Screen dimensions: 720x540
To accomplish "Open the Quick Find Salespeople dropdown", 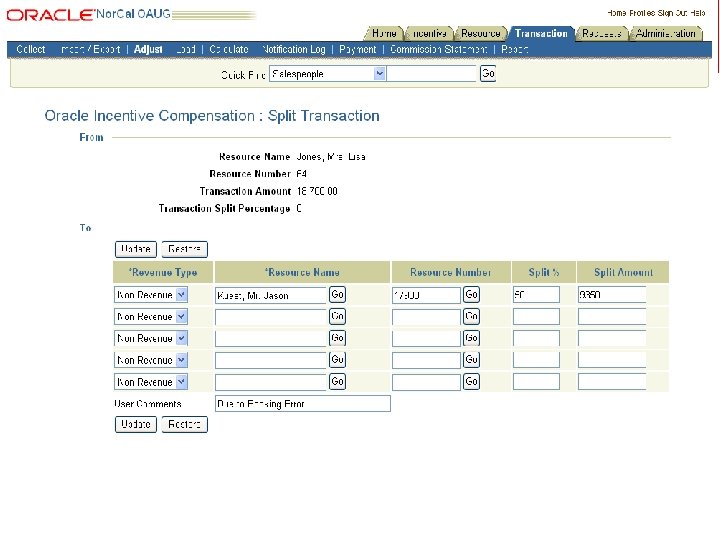I will (327, 73).
